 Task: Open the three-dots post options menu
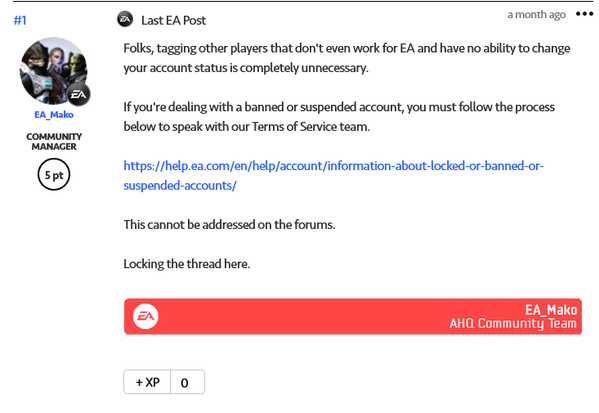coord(584,14)
